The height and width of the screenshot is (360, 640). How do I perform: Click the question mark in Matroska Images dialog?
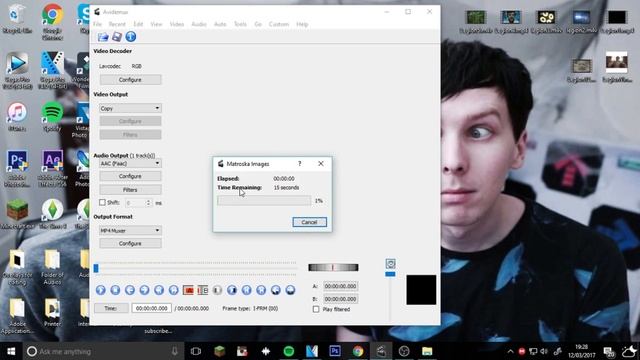point(300,164)
